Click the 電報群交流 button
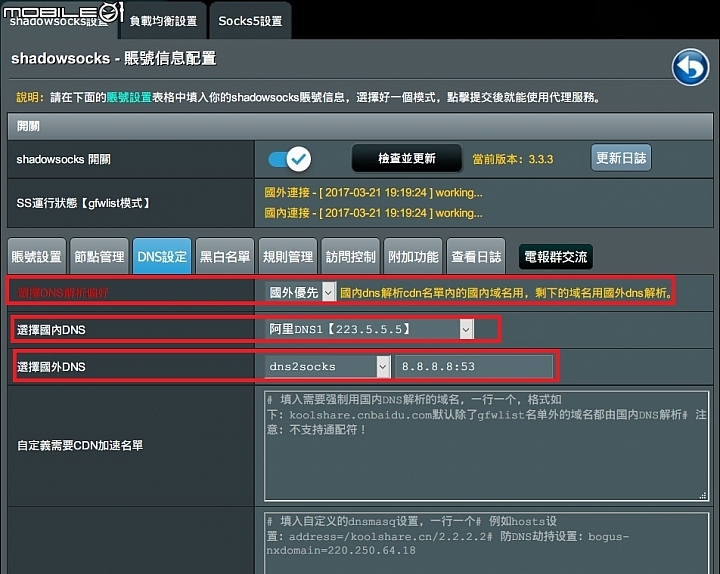 coord(556,257)
